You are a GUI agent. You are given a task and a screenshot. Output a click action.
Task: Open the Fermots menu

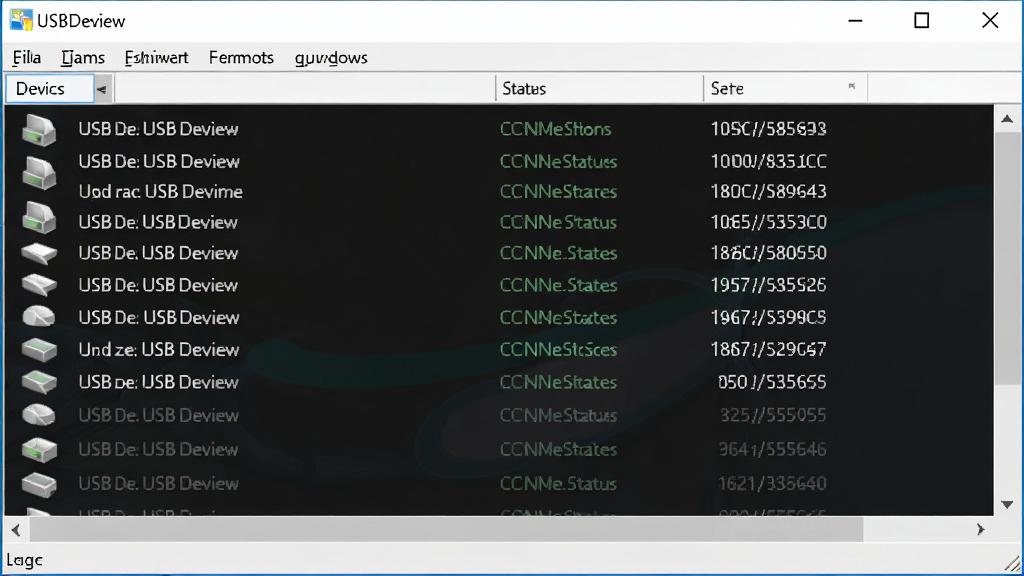[x=241, y=57]
